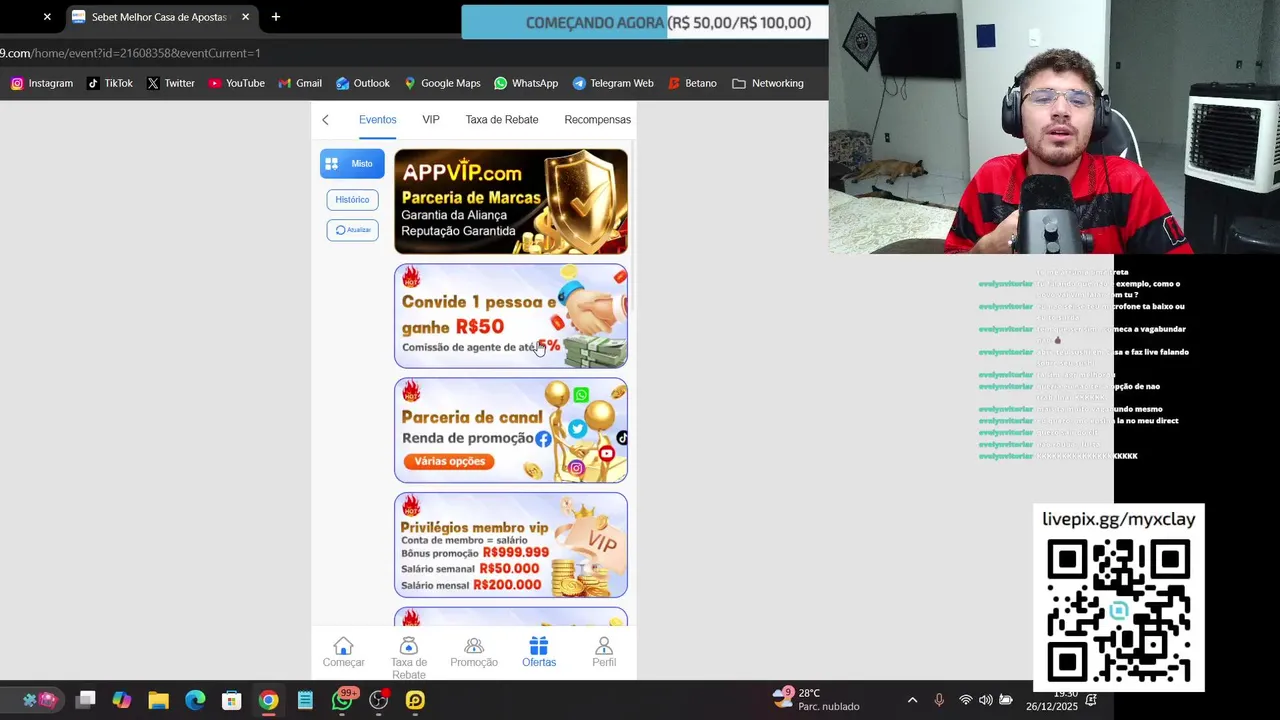Screen dimensions: 1280x720
Task: Open the weather widget showing 28°C
Action: point(817,700)
